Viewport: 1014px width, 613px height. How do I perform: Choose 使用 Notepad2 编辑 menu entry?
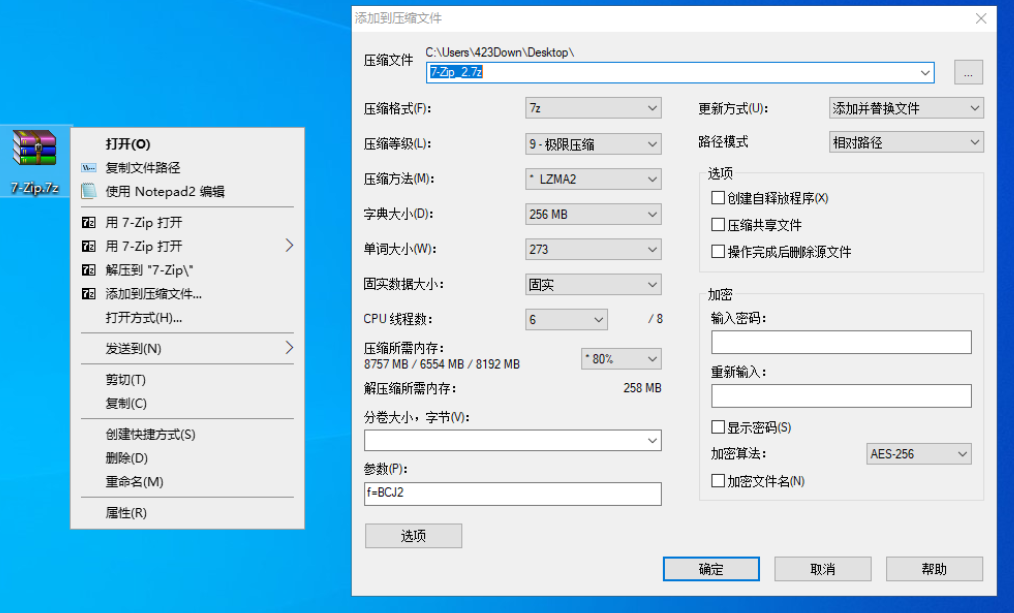click(x=188, y=191)
